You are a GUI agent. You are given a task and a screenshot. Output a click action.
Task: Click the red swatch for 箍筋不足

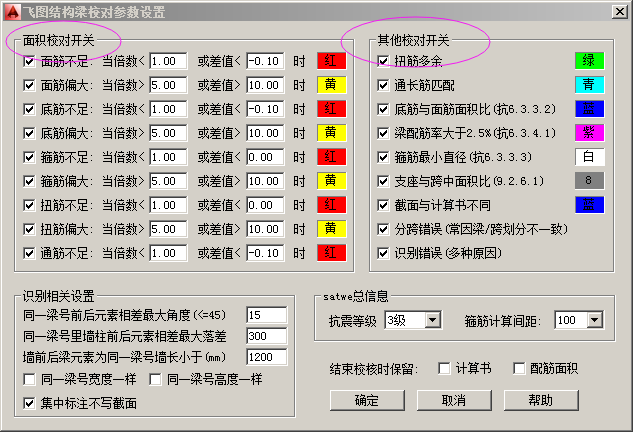coord(331,157)
